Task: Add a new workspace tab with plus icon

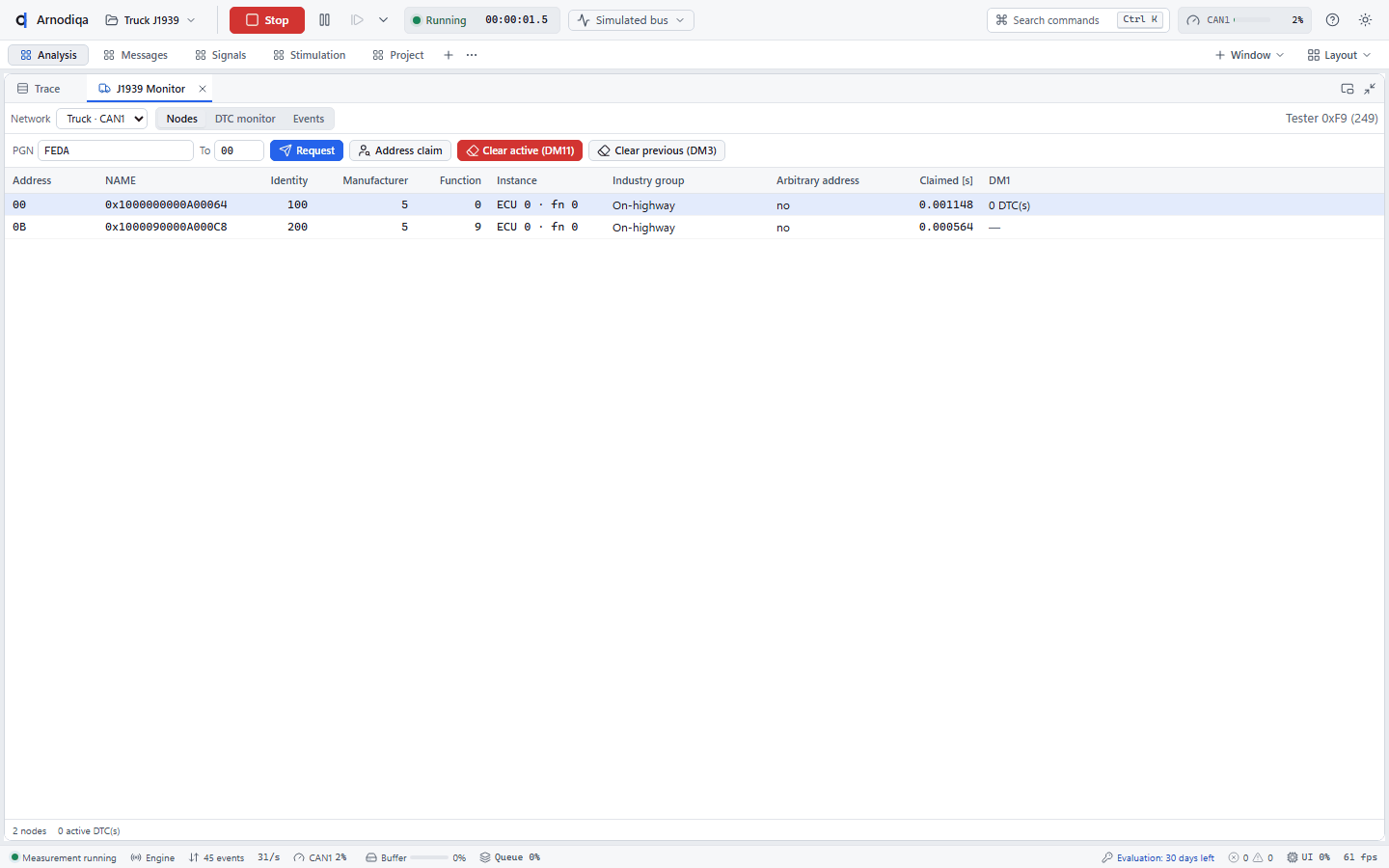Action: (x=449, y=55)
